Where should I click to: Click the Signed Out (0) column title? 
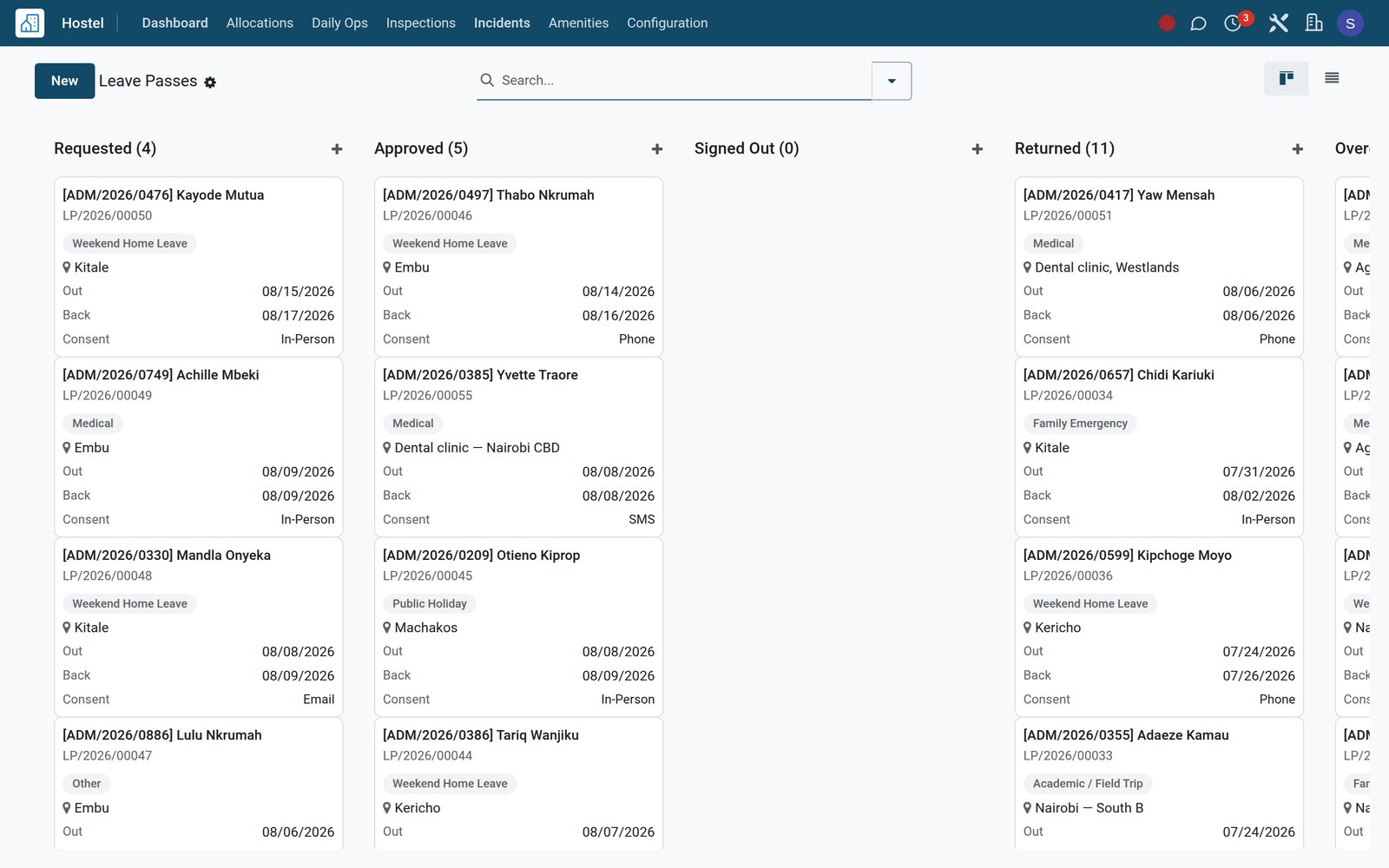(747, 148)
